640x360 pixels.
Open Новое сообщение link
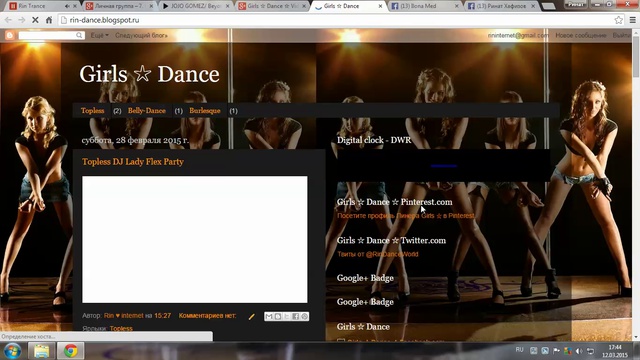click(580, 36)
